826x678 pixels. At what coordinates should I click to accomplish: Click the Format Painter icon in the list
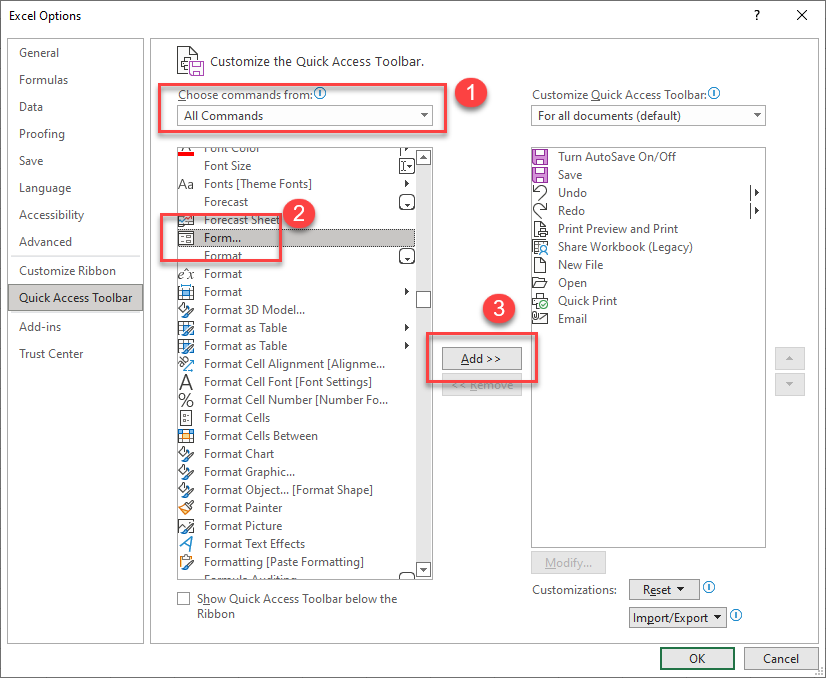click(186, 507)
